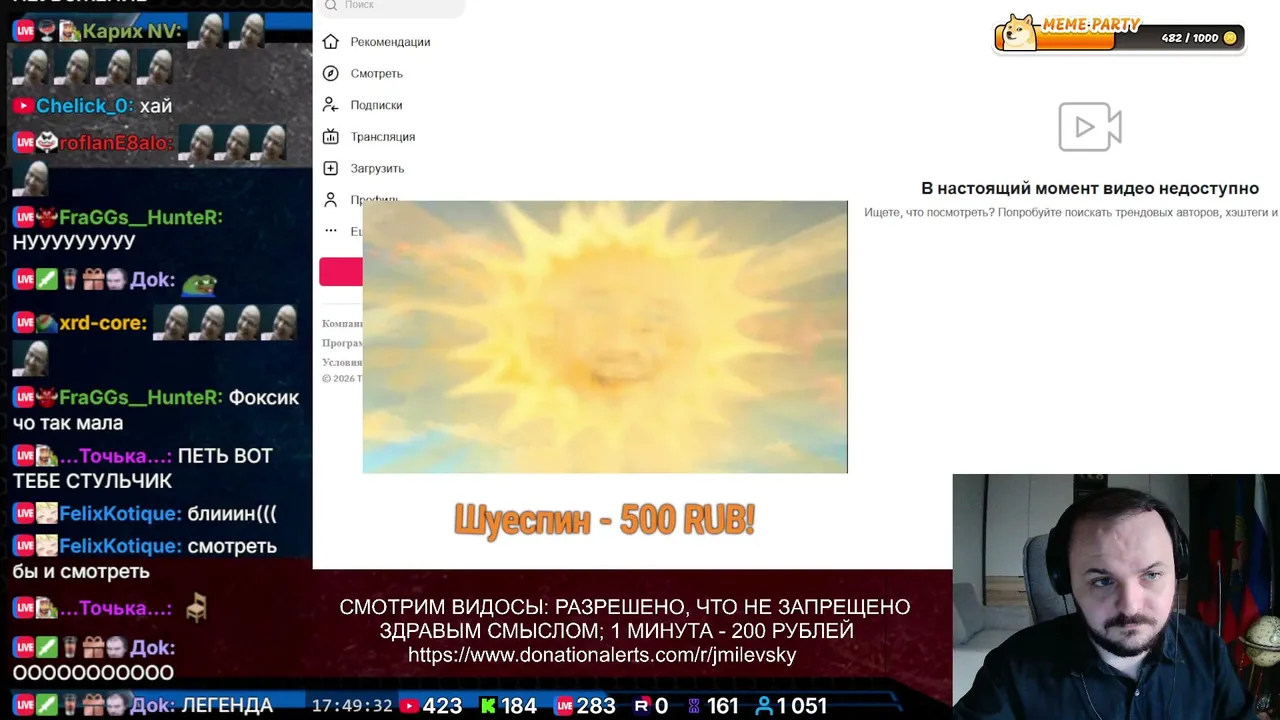Click the profile person icon in the sidebar

click(331, 200)
